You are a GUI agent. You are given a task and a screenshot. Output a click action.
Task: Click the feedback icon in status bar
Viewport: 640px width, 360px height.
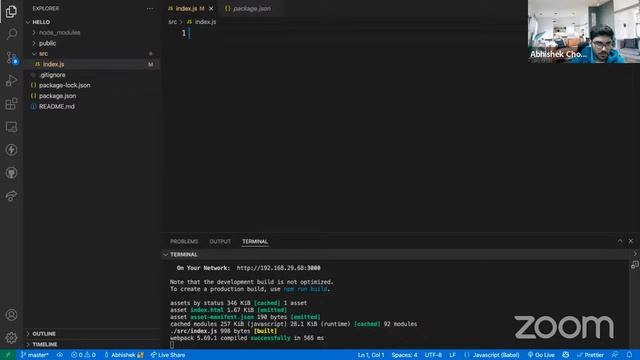615,355
